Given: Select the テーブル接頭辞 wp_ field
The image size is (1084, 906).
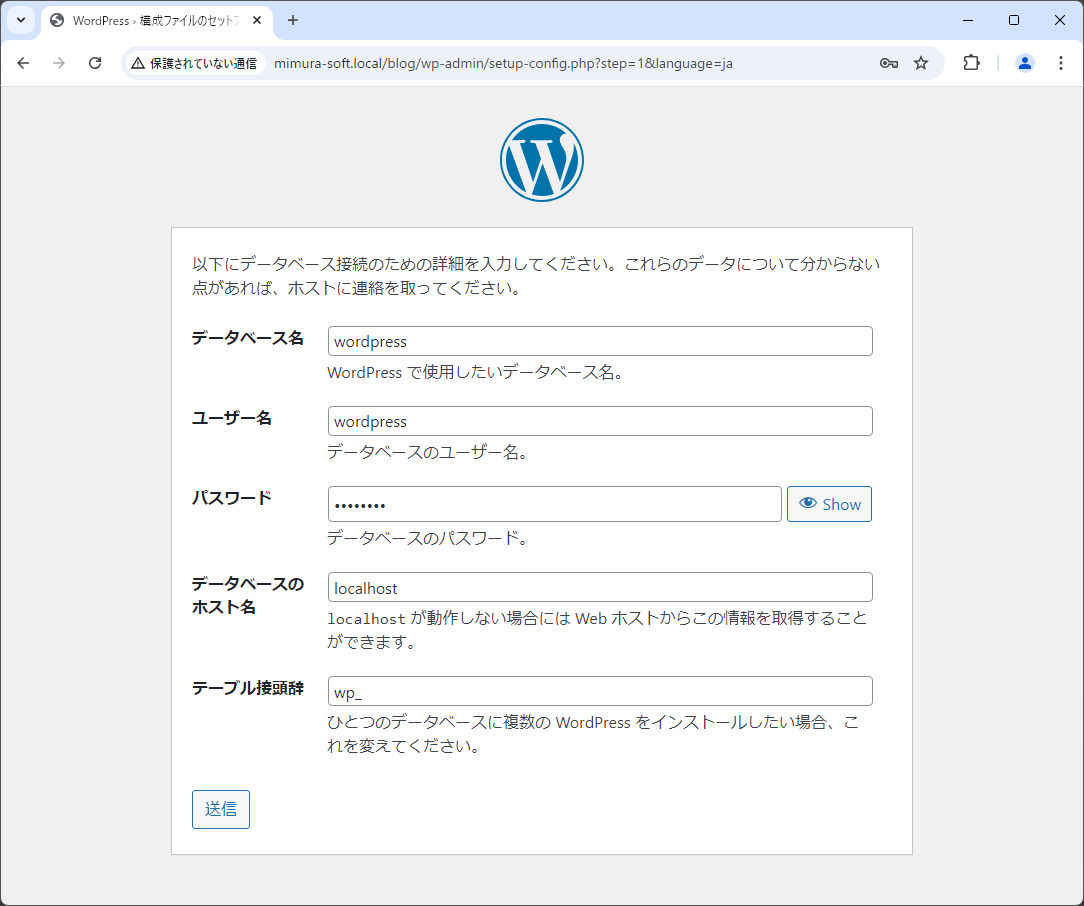Looking at the screenshot, I should (x=600, y=690).
